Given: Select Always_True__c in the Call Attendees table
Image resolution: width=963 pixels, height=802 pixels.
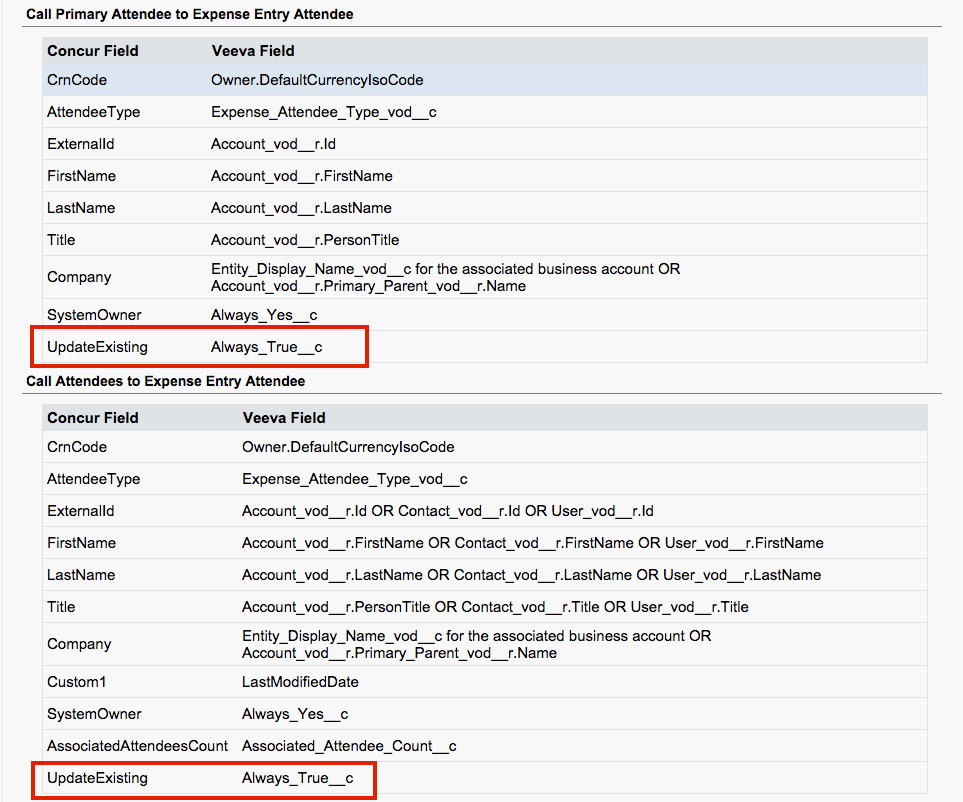Looking at the screenshot, I should click(297, 778).
